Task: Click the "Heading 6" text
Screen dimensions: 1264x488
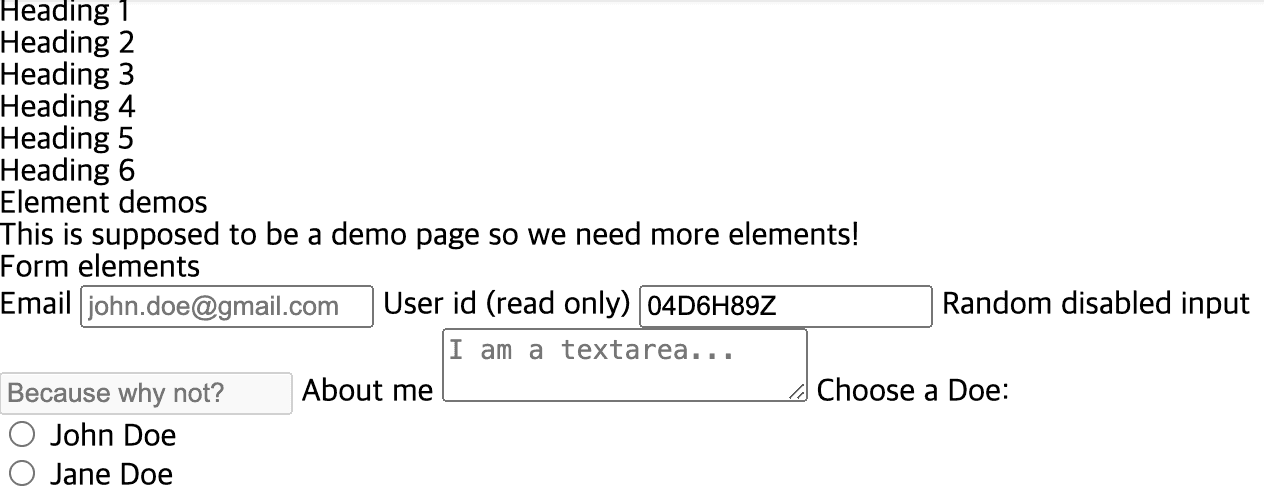Action: pos(67,171)
